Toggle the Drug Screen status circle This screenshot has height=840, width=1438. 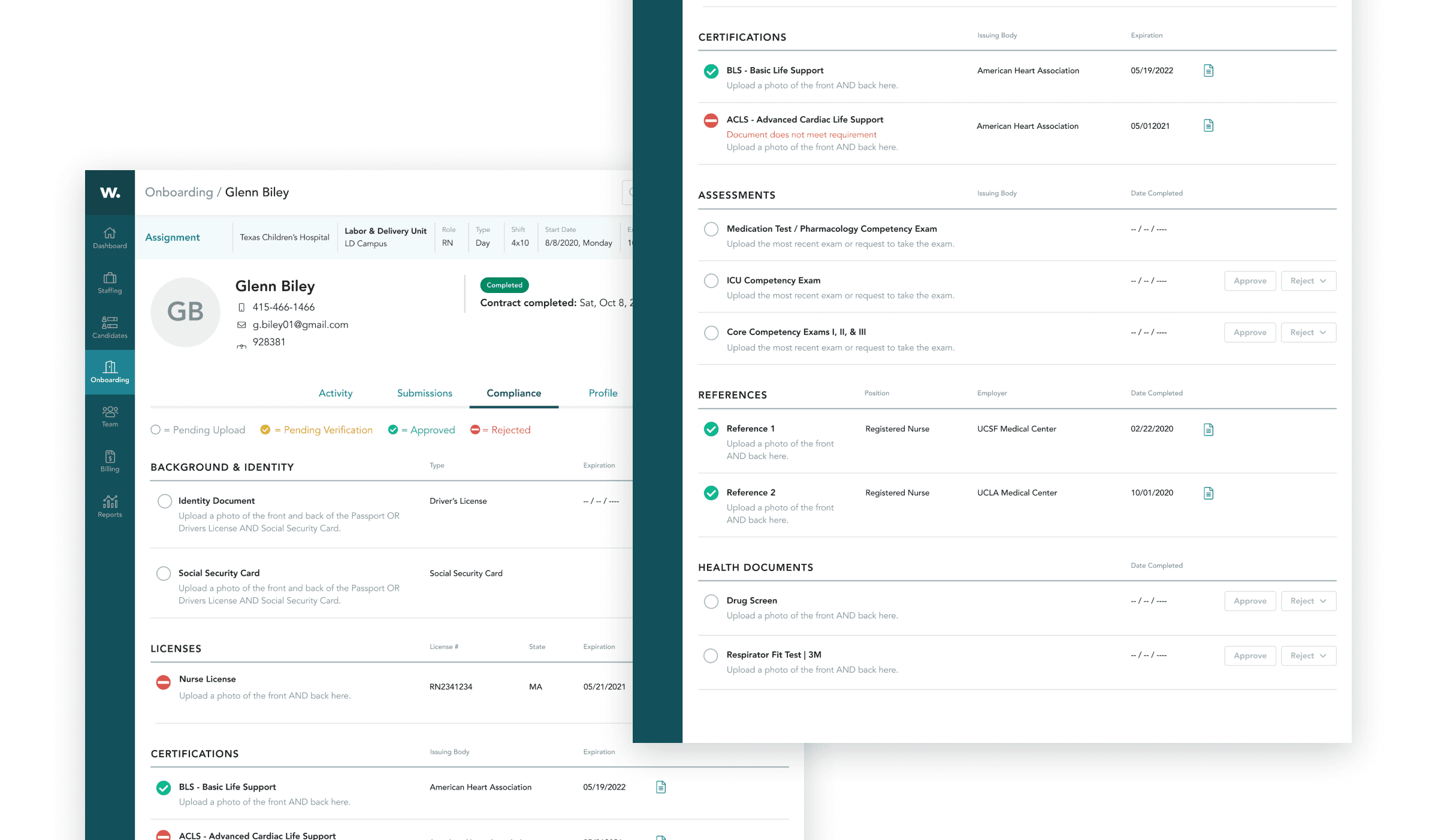[711, 601]
